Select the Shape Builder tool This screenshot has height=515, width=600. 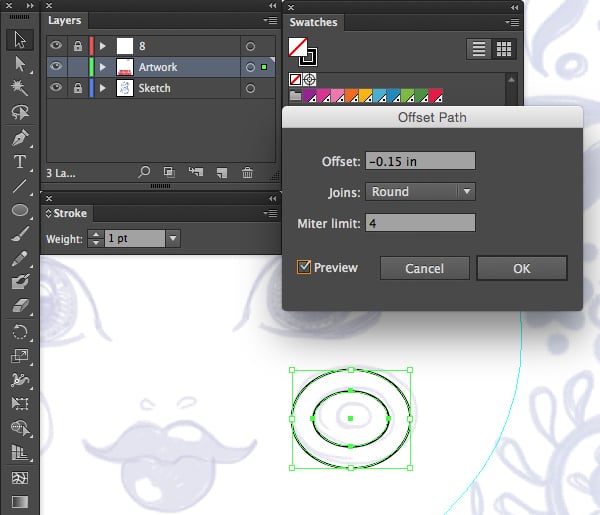click(20, 428)
